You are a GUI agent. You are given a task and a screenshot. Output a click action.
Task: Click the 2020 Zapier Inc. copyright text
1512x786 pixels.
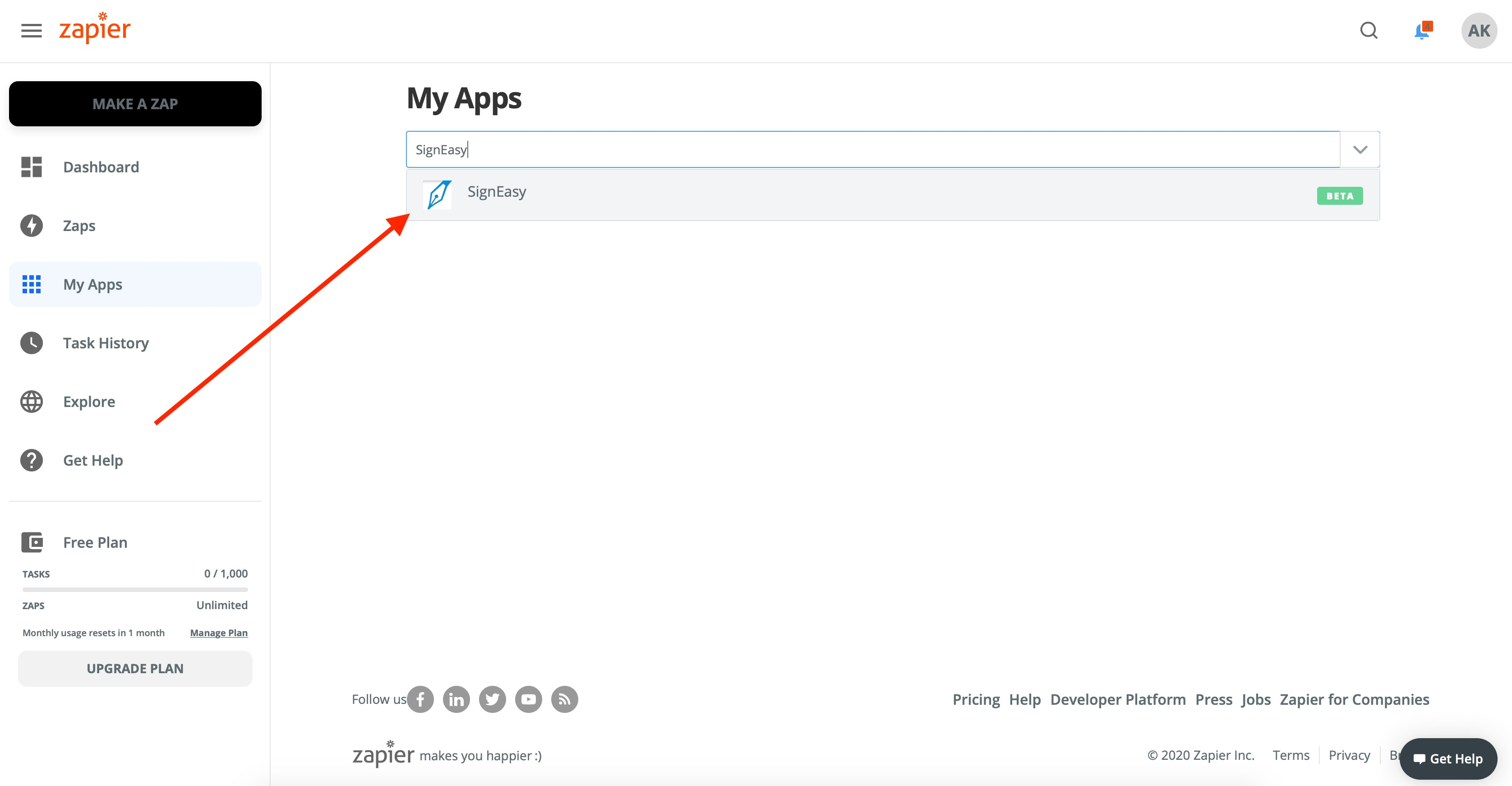(x=1201, y=755)
